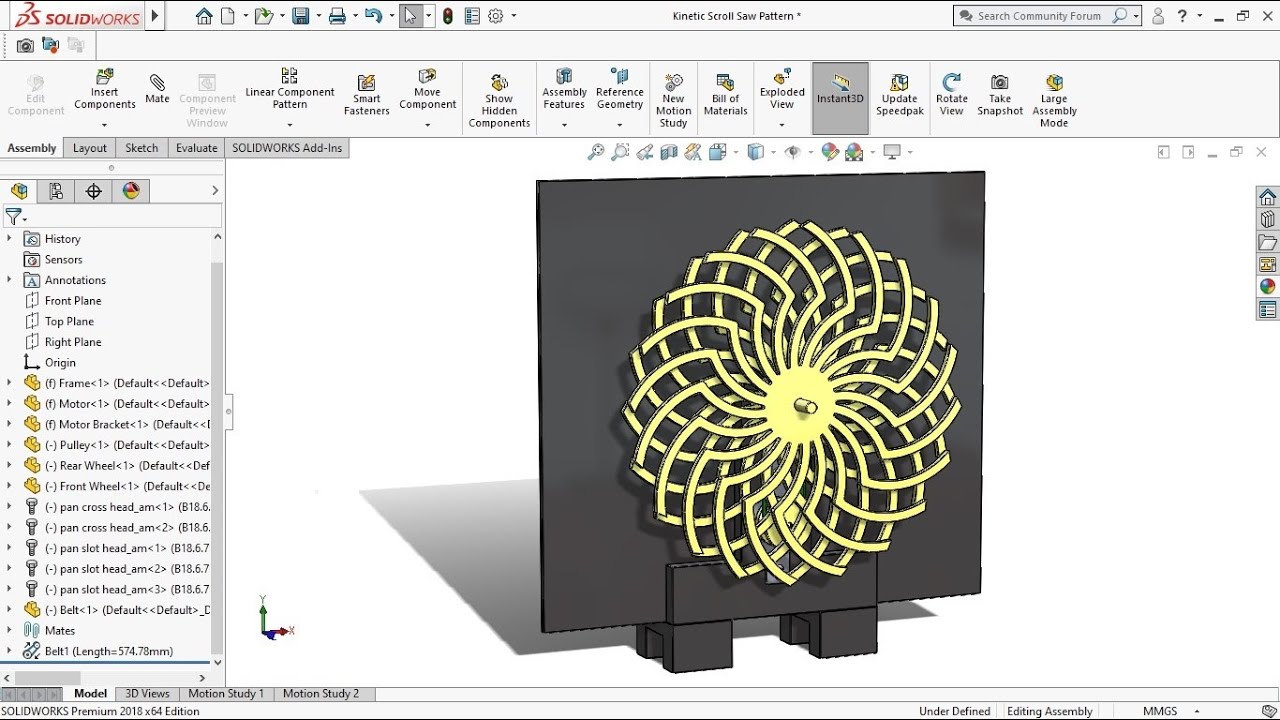
Task: Open the Bill of Materials tool
Action: click(725, 95)
